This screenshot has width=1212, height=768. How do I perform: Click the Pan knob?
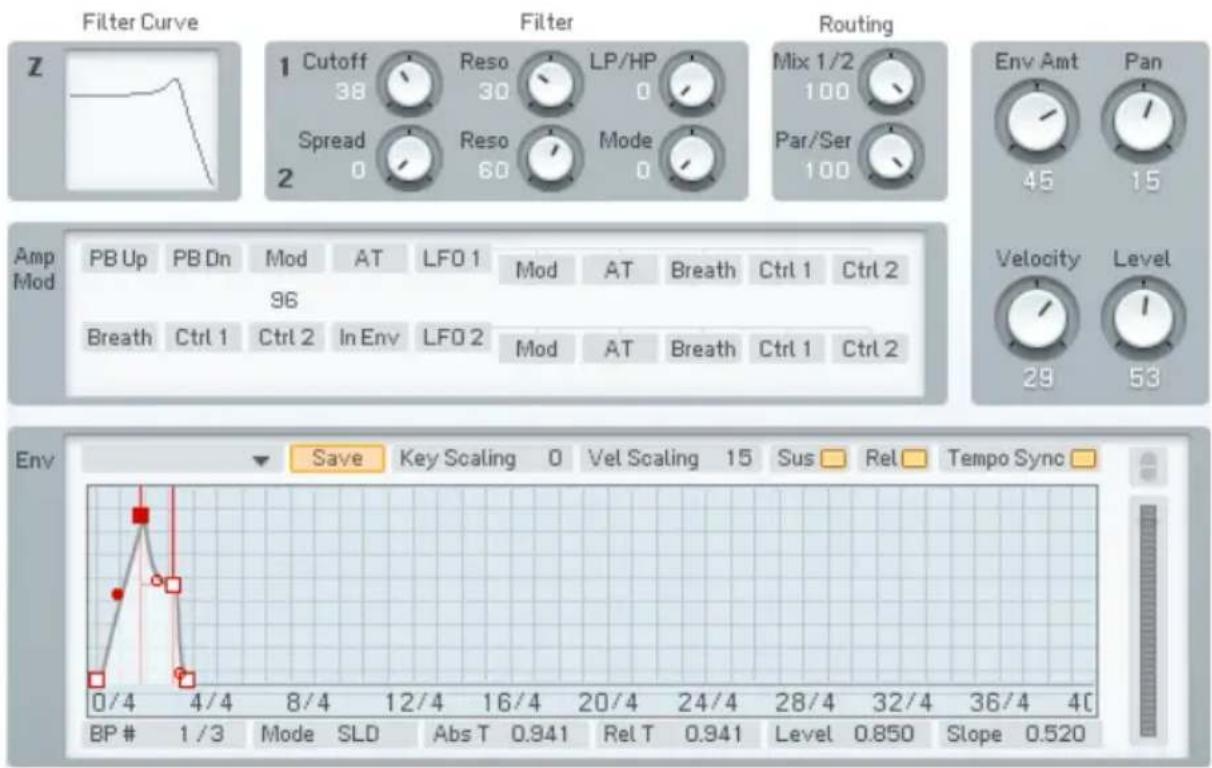(1144, 120)
